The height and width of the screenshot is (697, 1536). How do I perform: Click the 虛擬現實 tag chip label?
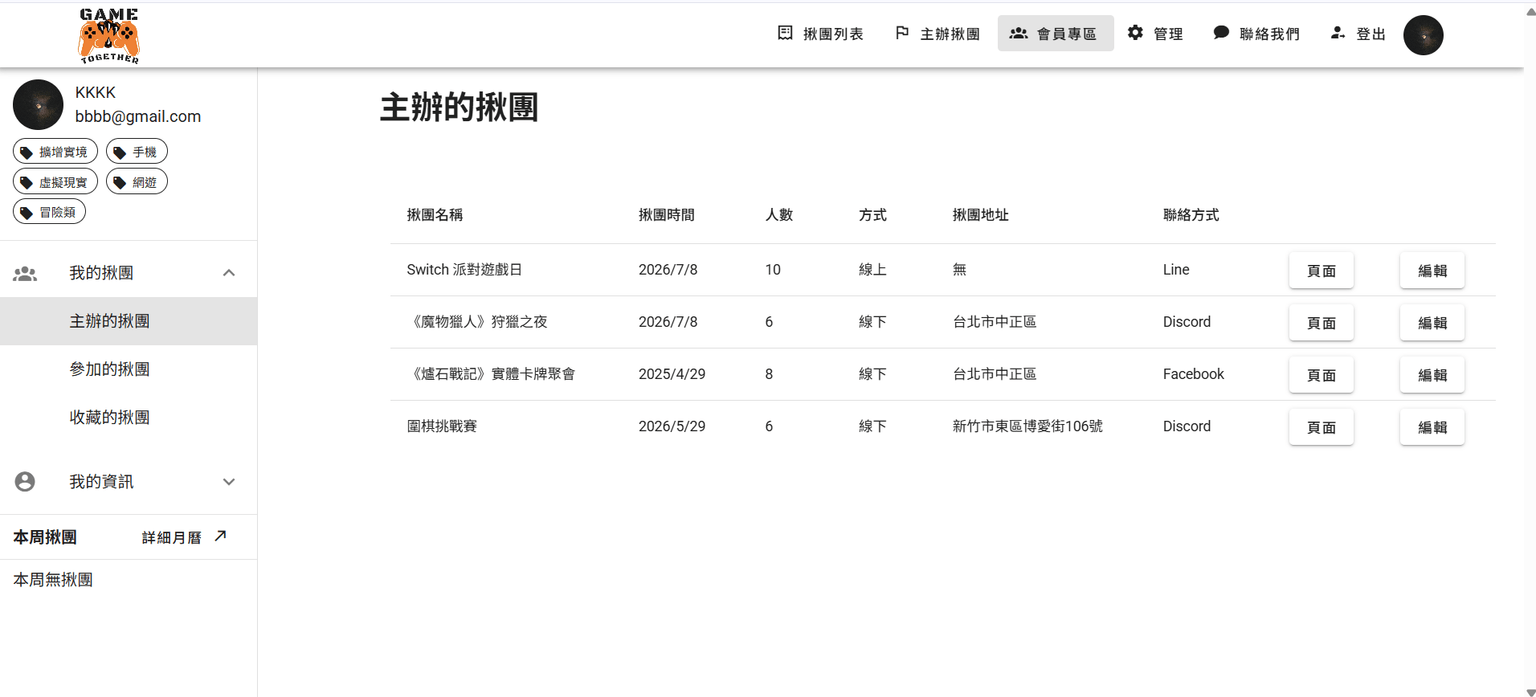tap(63, 182)
